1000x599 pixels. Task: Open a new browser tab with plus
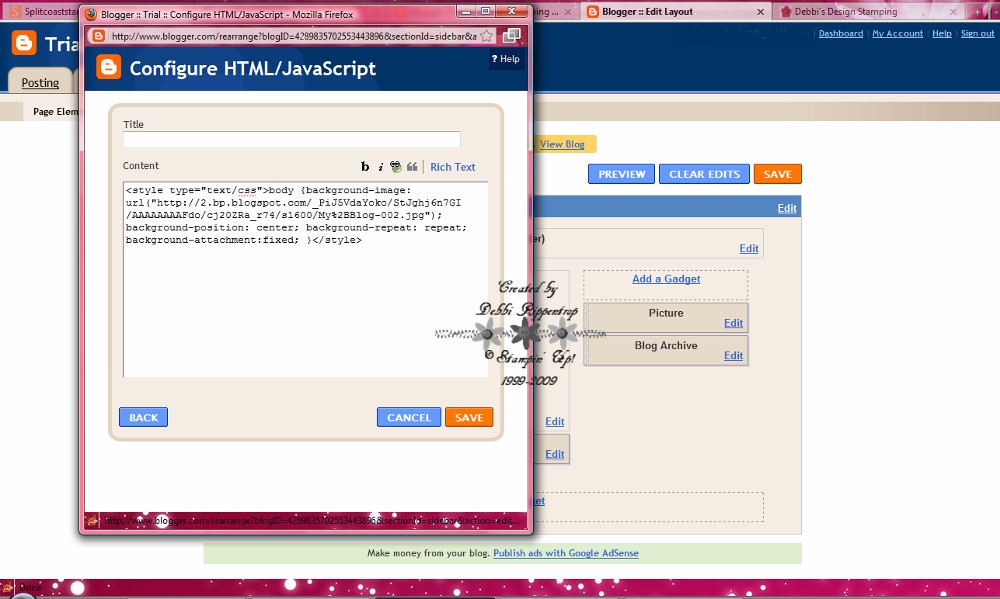tap(977, 11)
